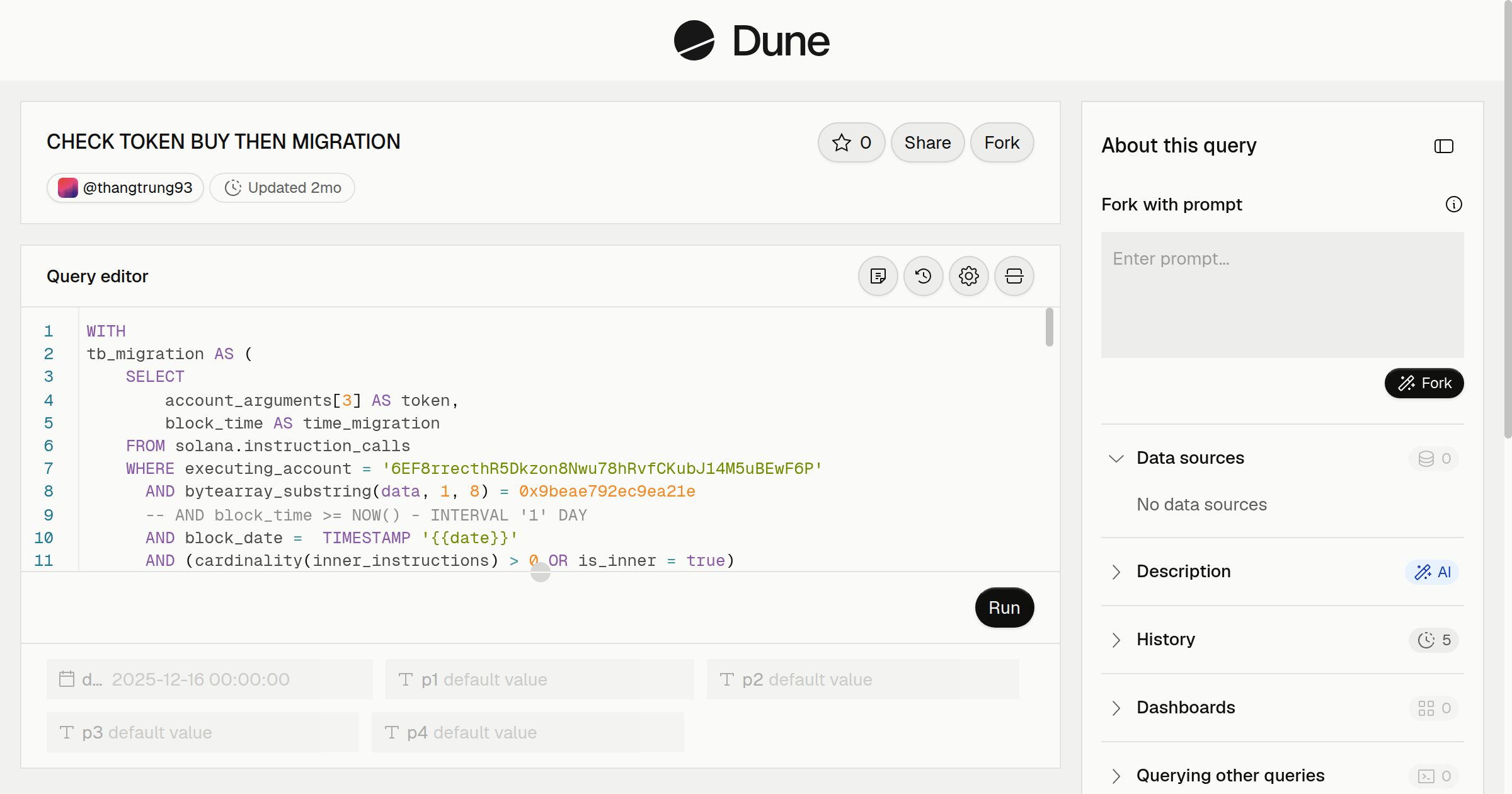1512x794 pixels.
Task: Click the p1 default value field
Action: [539, 679]
